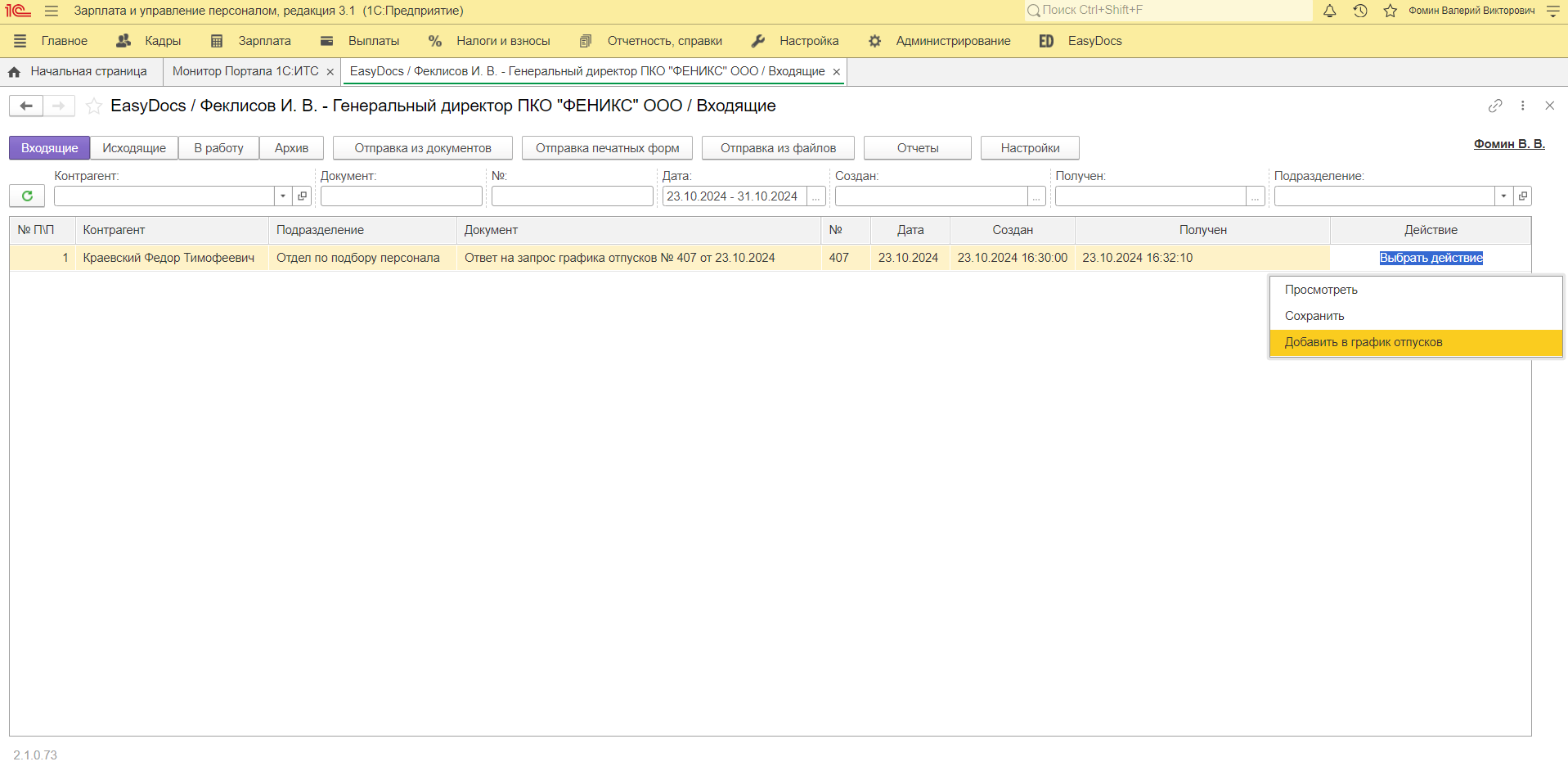
Task: Click the Отправка из файлов button
Action: click(x=777, y=148)
